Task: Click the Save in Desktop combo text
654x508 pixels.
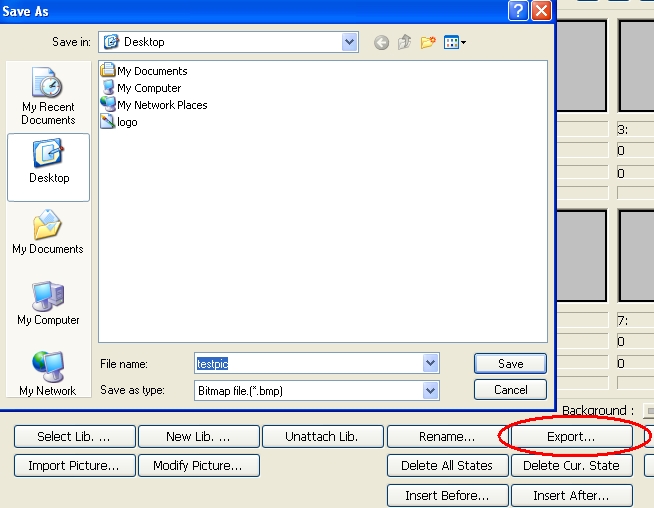Action: (x=144, y=42)
